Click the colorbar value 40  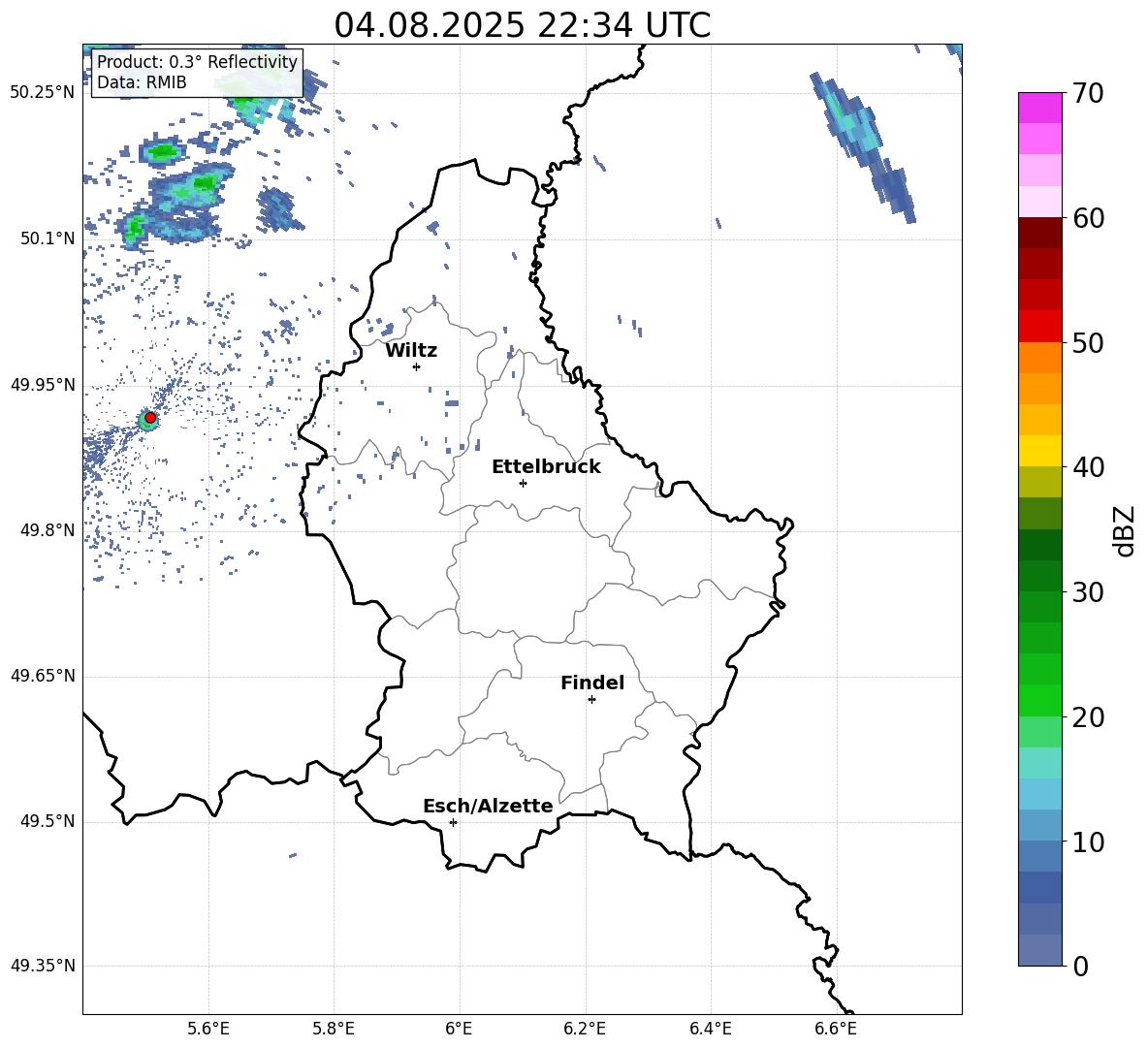(x=1089, y=467)
